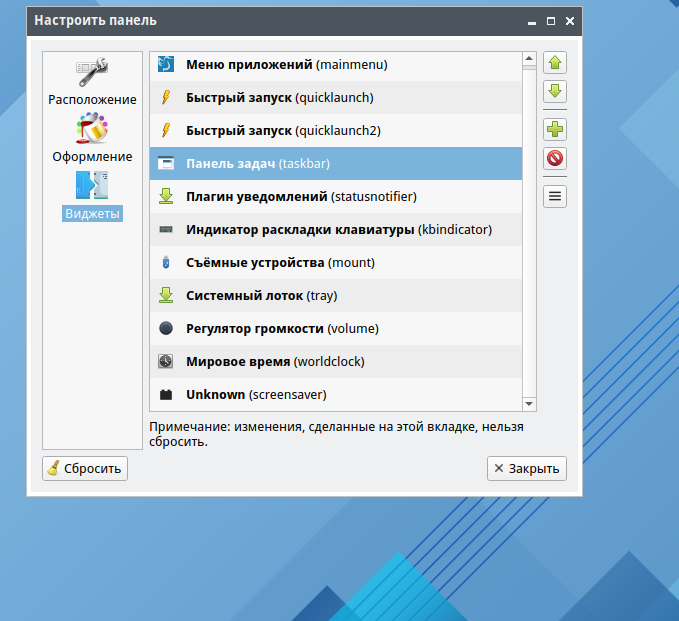
Task: Click the Закрыть button
Action: pyautogui.click(x=527, y=468)
